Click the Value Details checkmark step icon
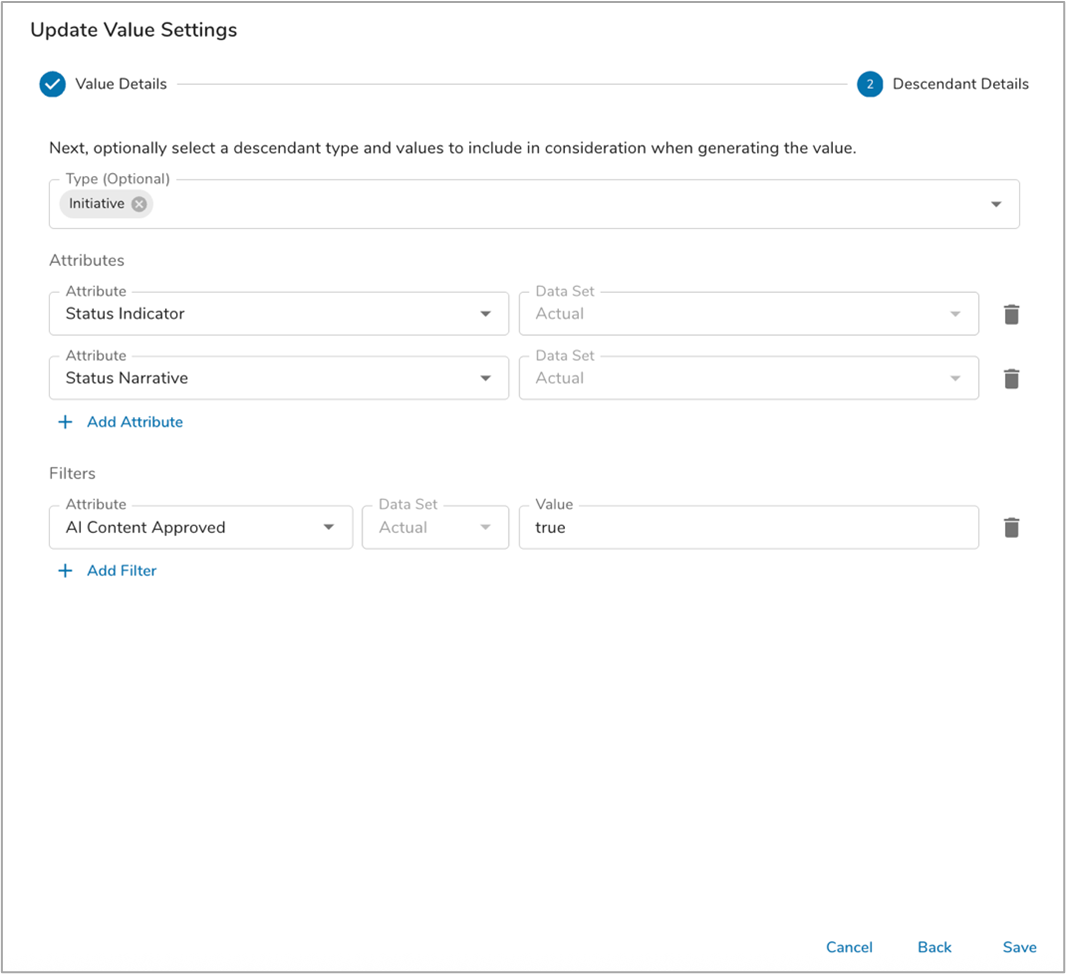1066x974 pixels. click(x=52, y=84)
